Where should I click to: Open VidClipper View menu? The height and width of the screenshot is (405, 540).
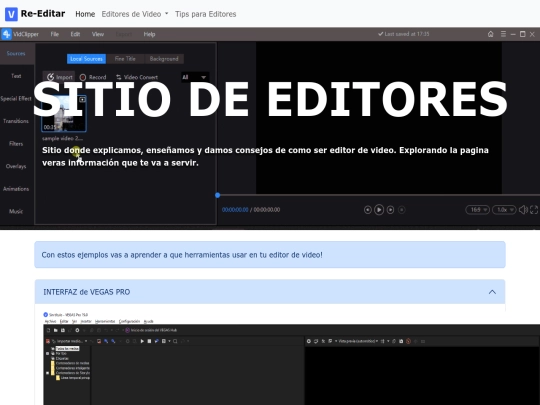(98, 34)
